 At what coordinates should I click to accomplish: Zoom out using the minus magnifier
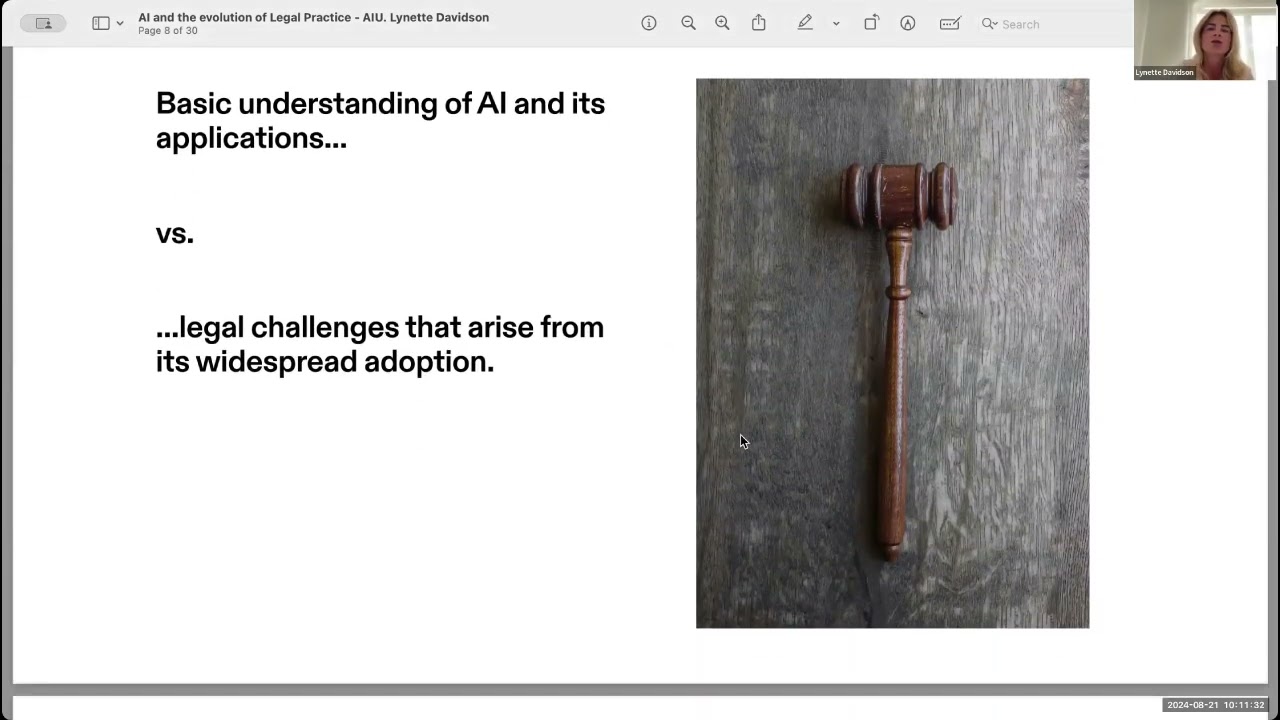[x=688, y=23]
